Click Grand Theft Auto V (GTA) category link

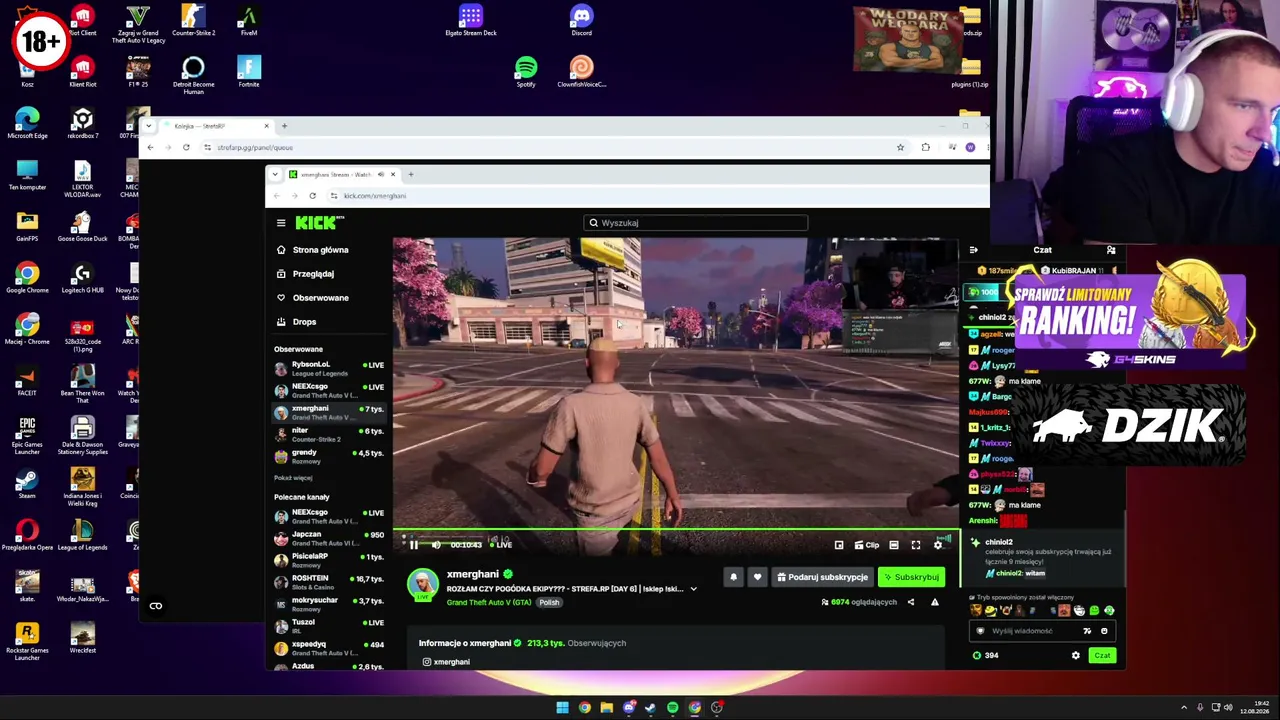coord(489,602)
